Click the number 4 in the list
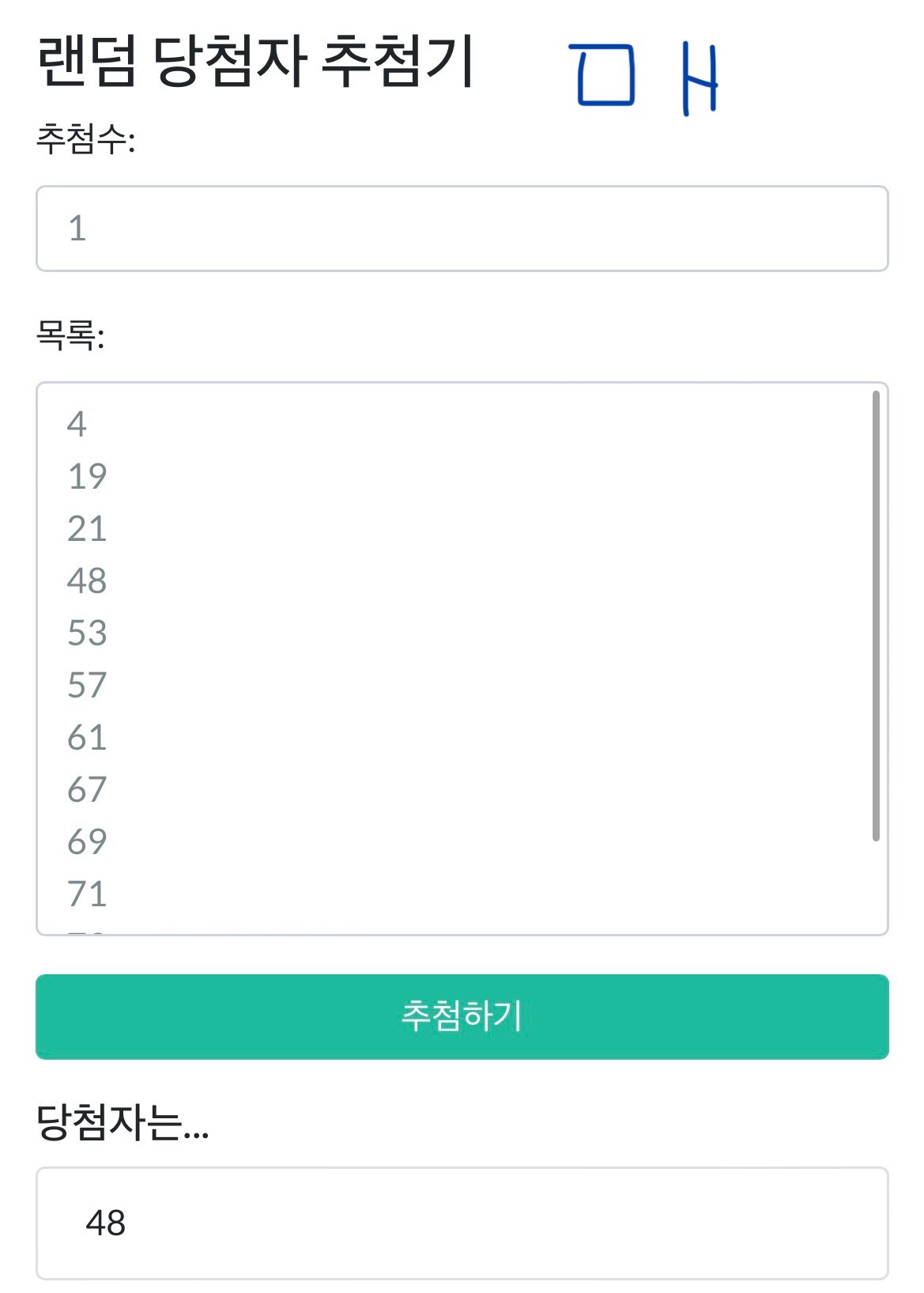The image size is (924, 1293). click(x=77, y=425)
